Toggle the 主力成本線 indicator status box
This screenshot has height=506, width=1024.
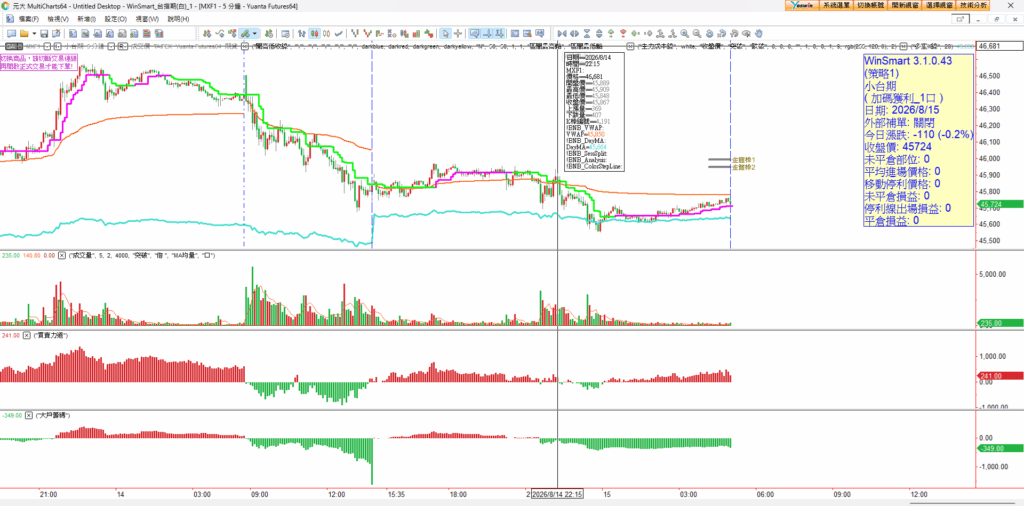click(632, 46)
